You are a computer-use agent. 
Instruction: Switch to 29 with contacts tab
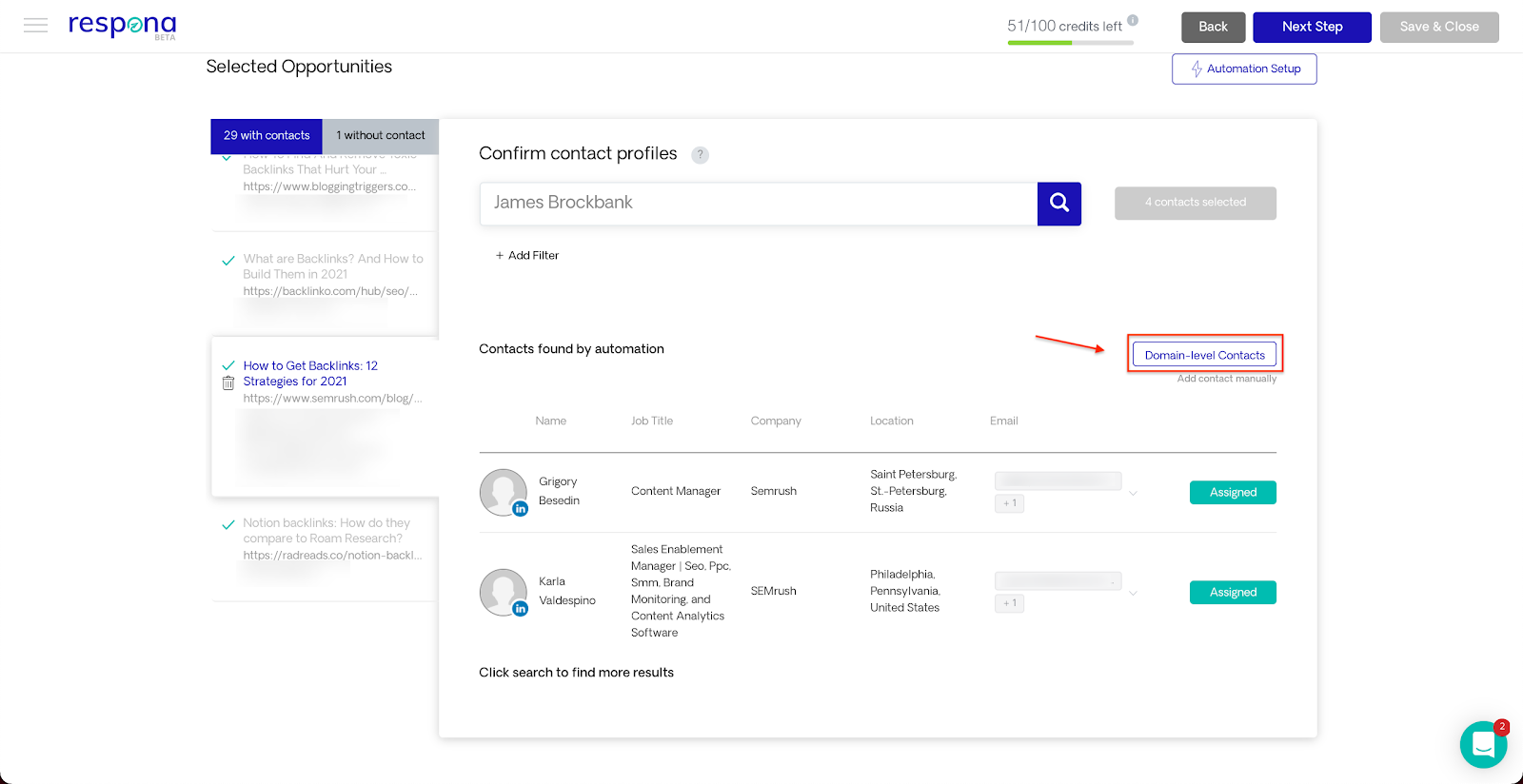[267, 136]
